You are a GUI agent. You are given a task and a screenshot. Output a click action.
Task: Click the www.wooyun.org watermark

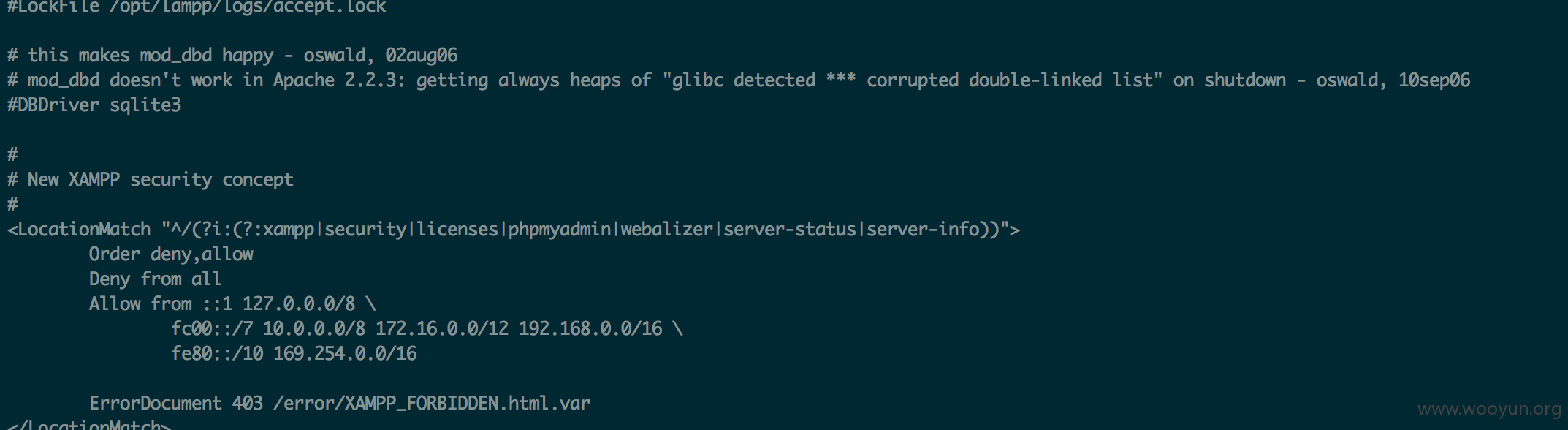coord(1489,409)
